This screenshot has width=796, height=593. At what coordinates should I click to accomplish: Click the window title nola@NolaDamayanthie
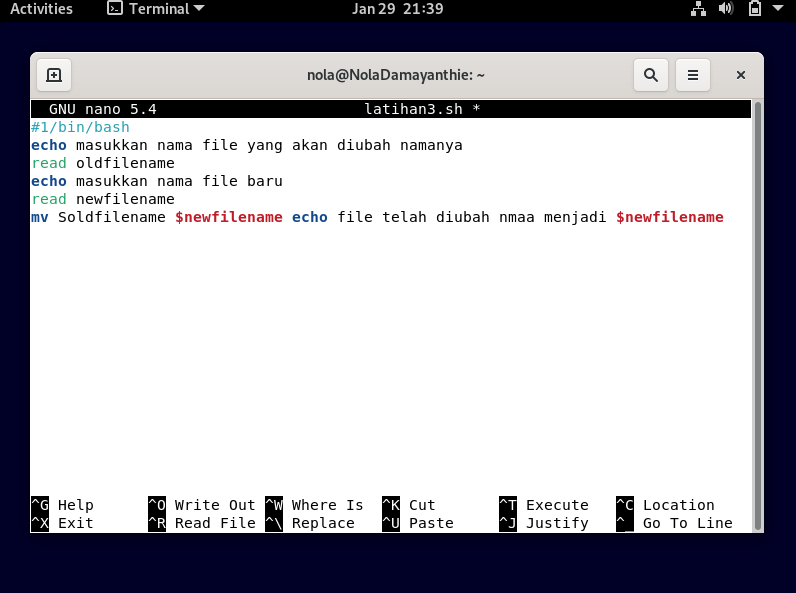(395, 75)
